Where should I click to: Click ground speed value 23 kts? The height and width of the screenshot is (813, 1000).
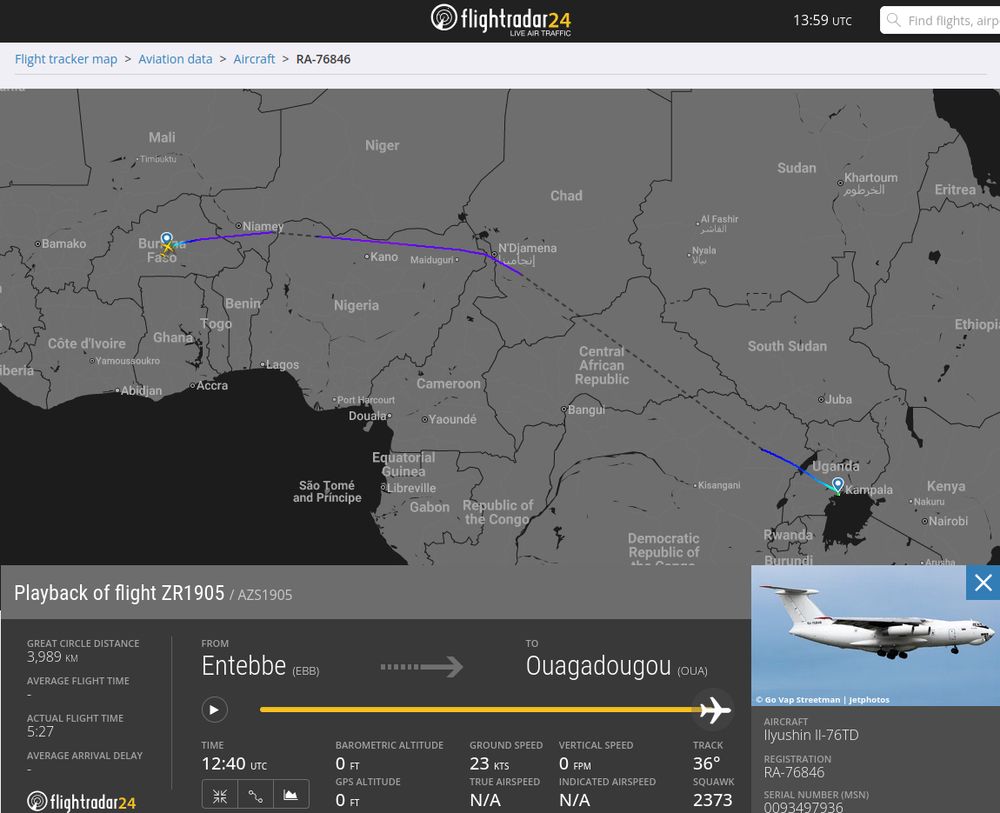pos(489,764)
